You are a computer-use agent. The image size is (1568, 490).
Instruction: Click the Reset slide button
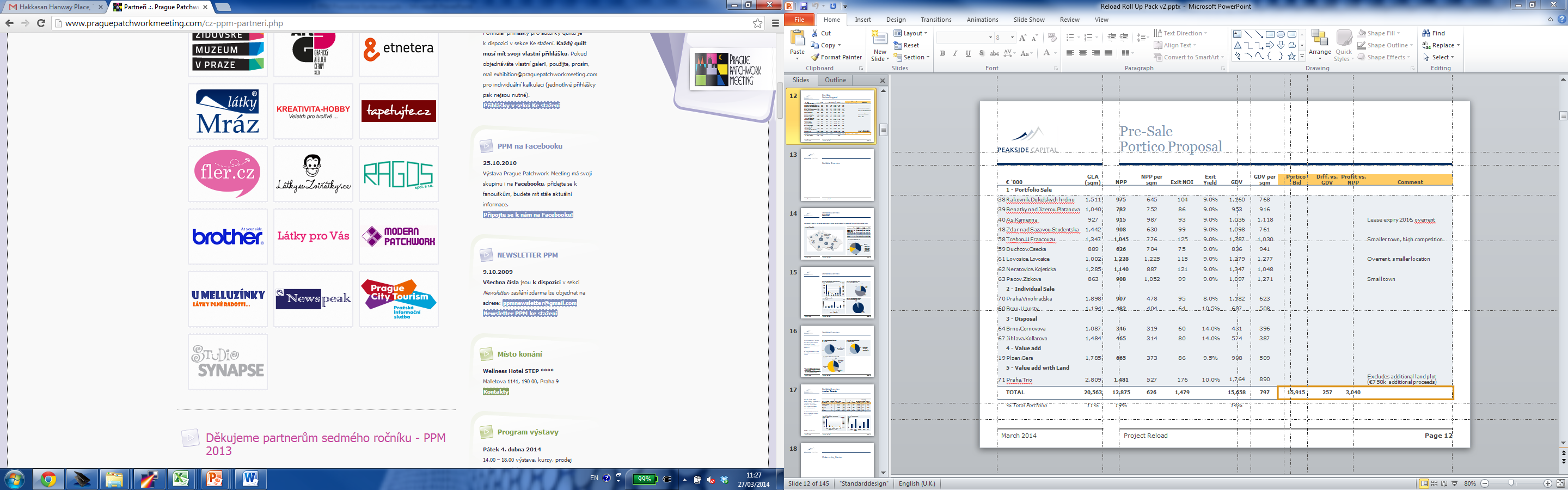[906, 45]
